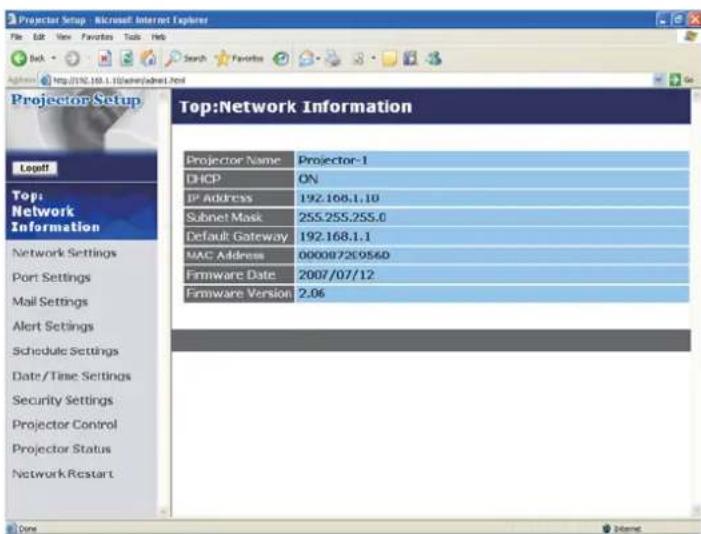Click the sidebar frame scroll up arrow
This screenshot has width=701, height=534.
tap(164, 94)
